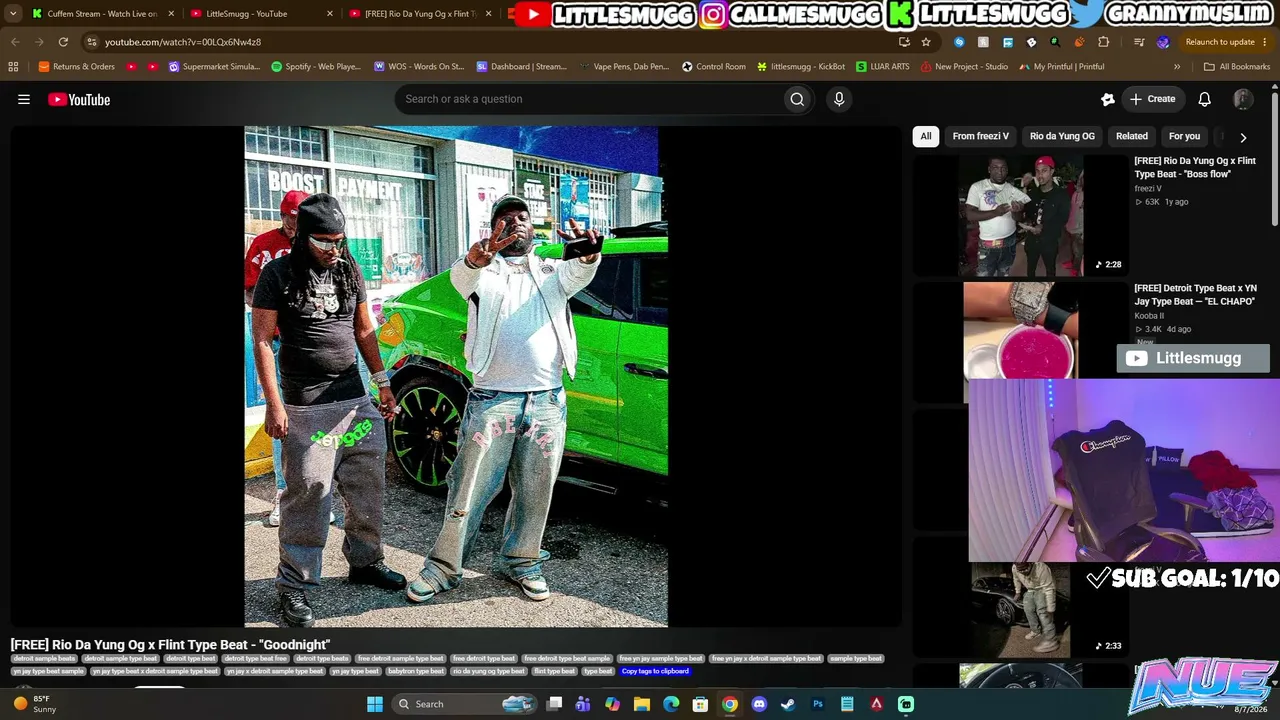This screenshot has width=1280, height=720.
Task: Open the Shazam extension icon
Action: click(x=960, y=42)
